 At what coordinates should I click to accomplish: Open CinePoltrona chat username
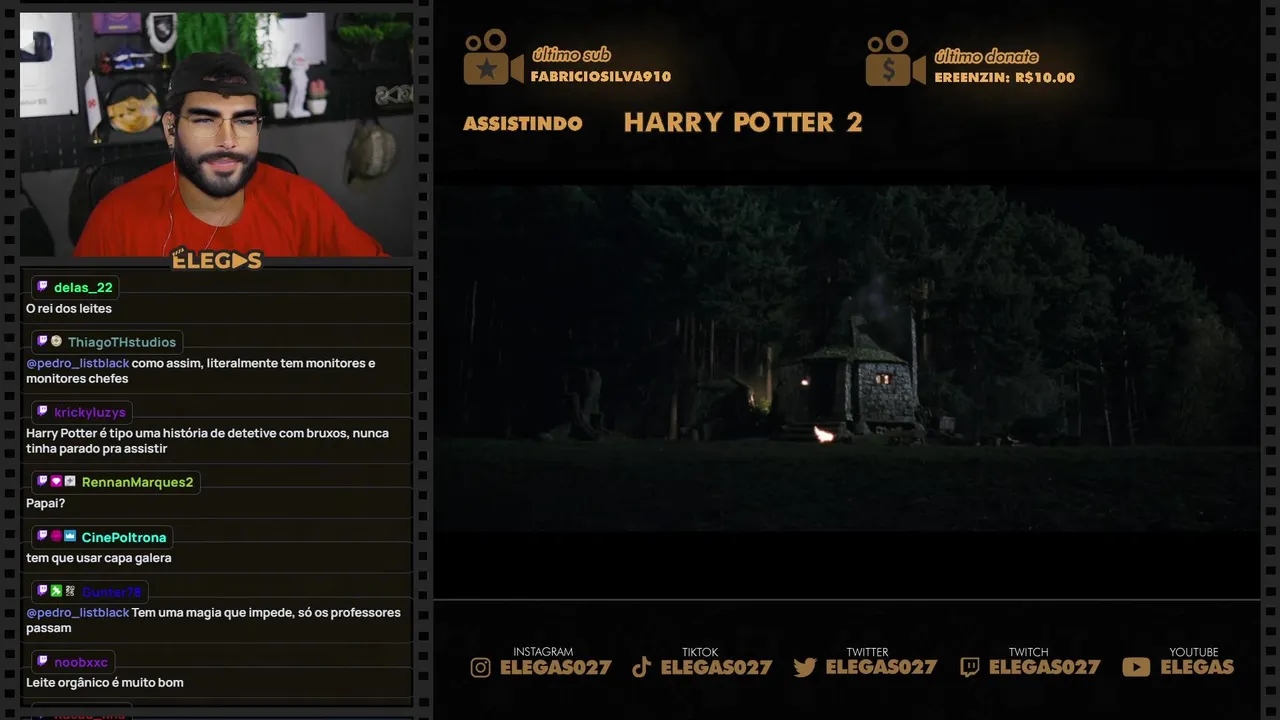[x=124, y=537]
